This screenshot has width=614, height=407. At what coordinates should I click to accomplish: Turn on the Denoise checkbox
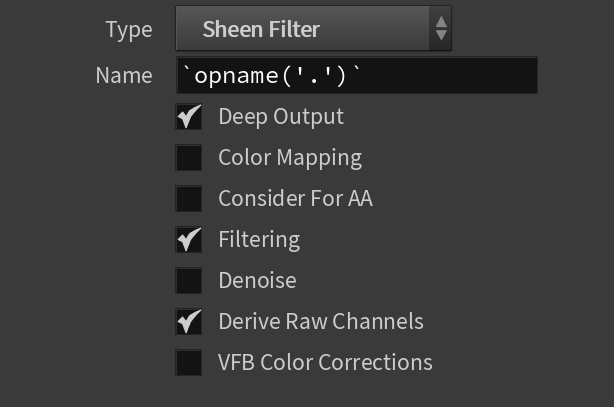(x=188, y=281)
